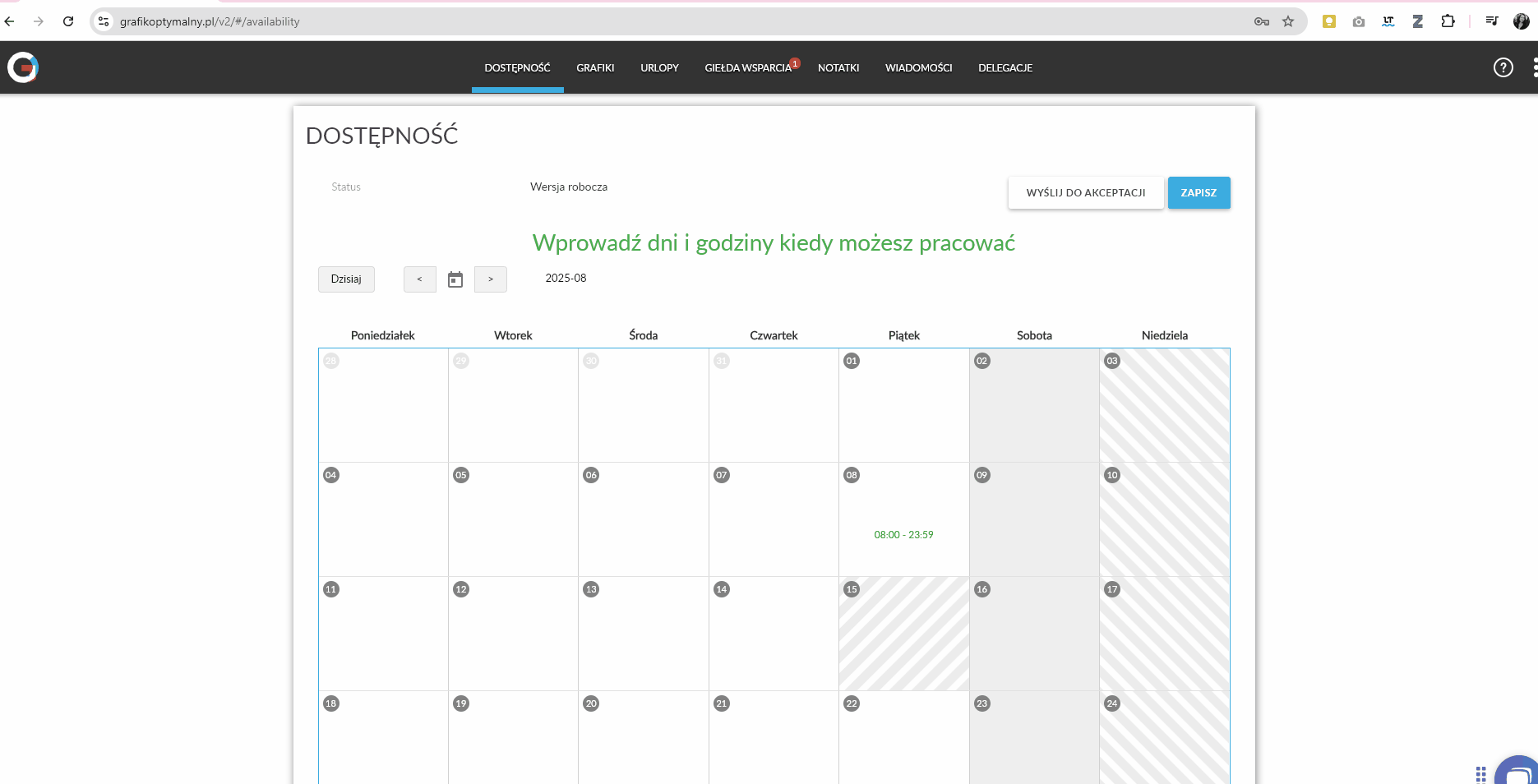
Task: Save with the Zapisz button
Action: (x=1199, y=193)
